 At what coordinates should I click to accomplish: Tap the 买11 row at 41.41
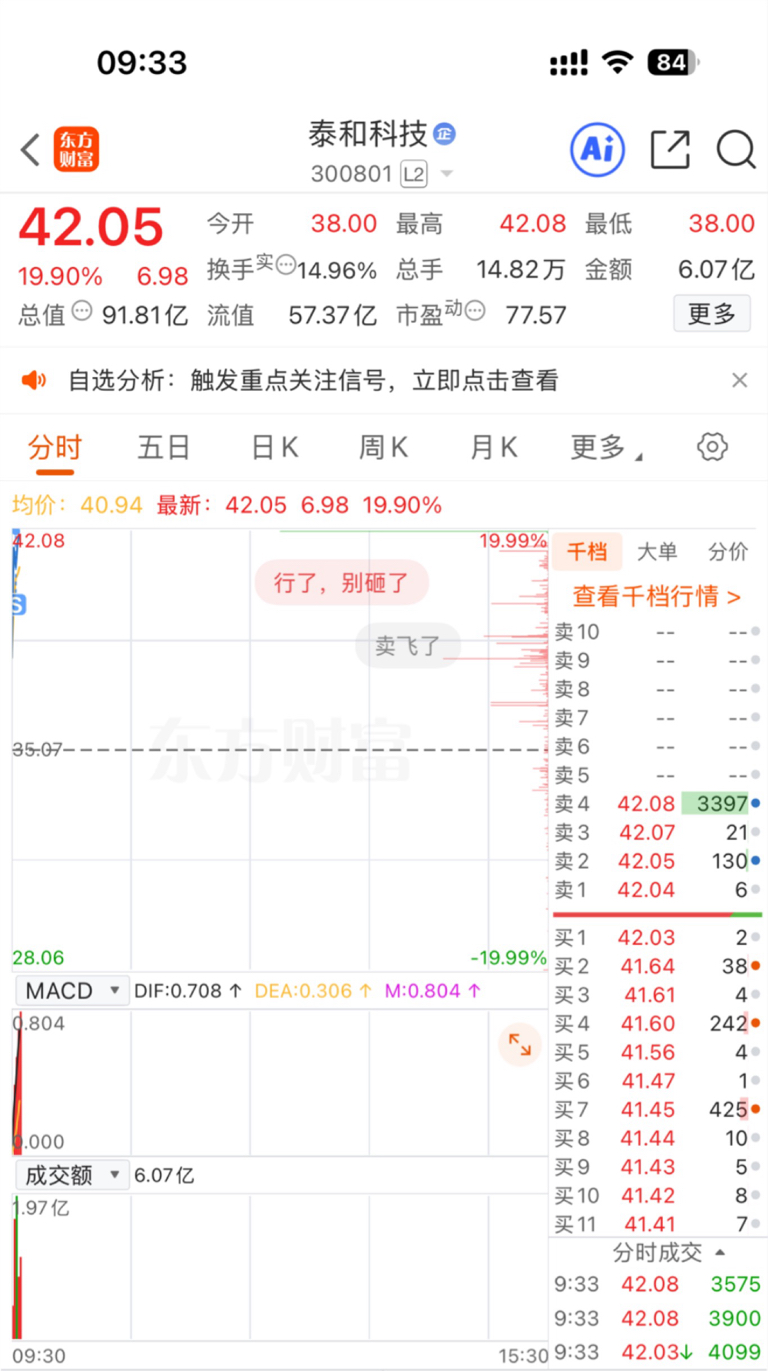click(657, 1224)
